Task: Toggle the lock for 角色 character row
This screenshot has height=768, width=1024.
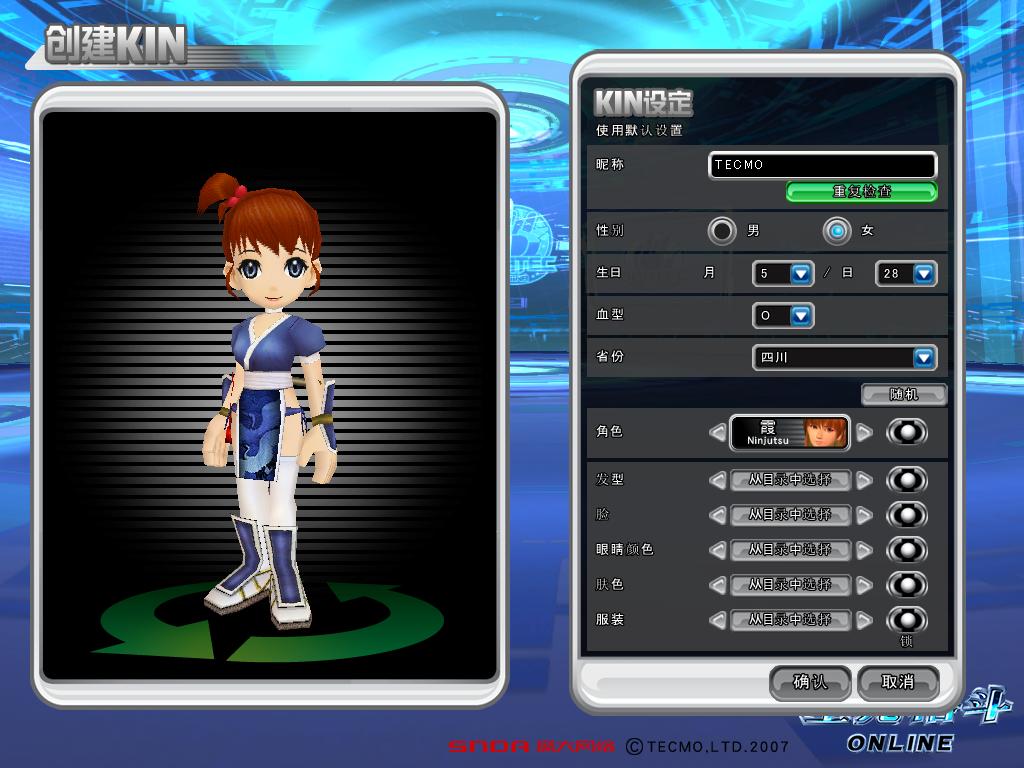Action: [x=906, y=432]
